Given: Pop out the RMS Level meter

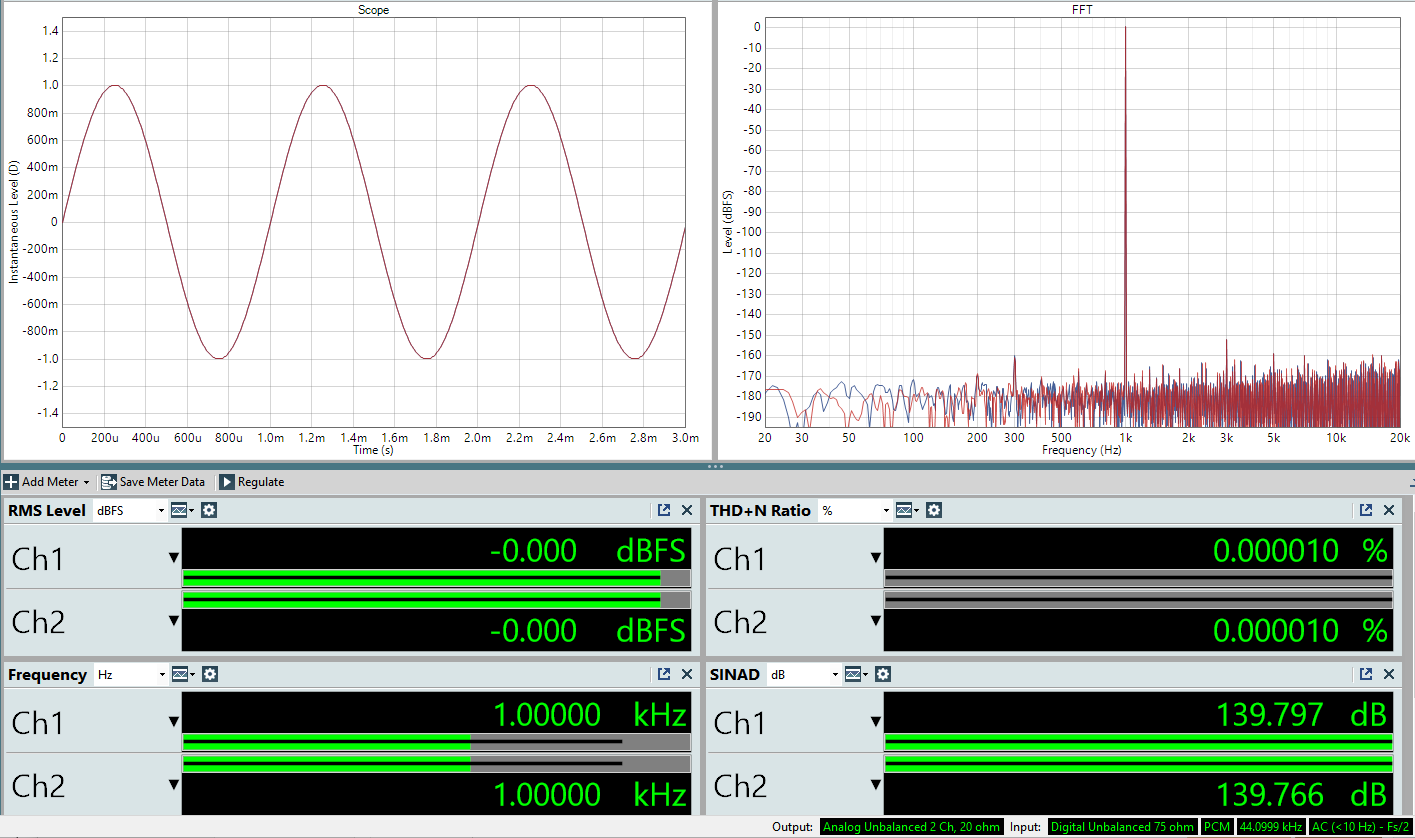Looking at the screenshot, I should [664, 510].
